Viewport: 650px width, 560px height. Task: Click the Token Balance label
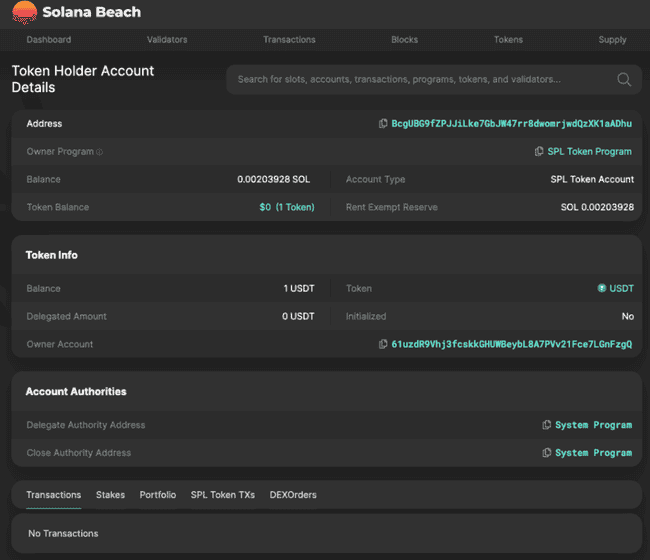pyautogui.click(x=58, y=207)
